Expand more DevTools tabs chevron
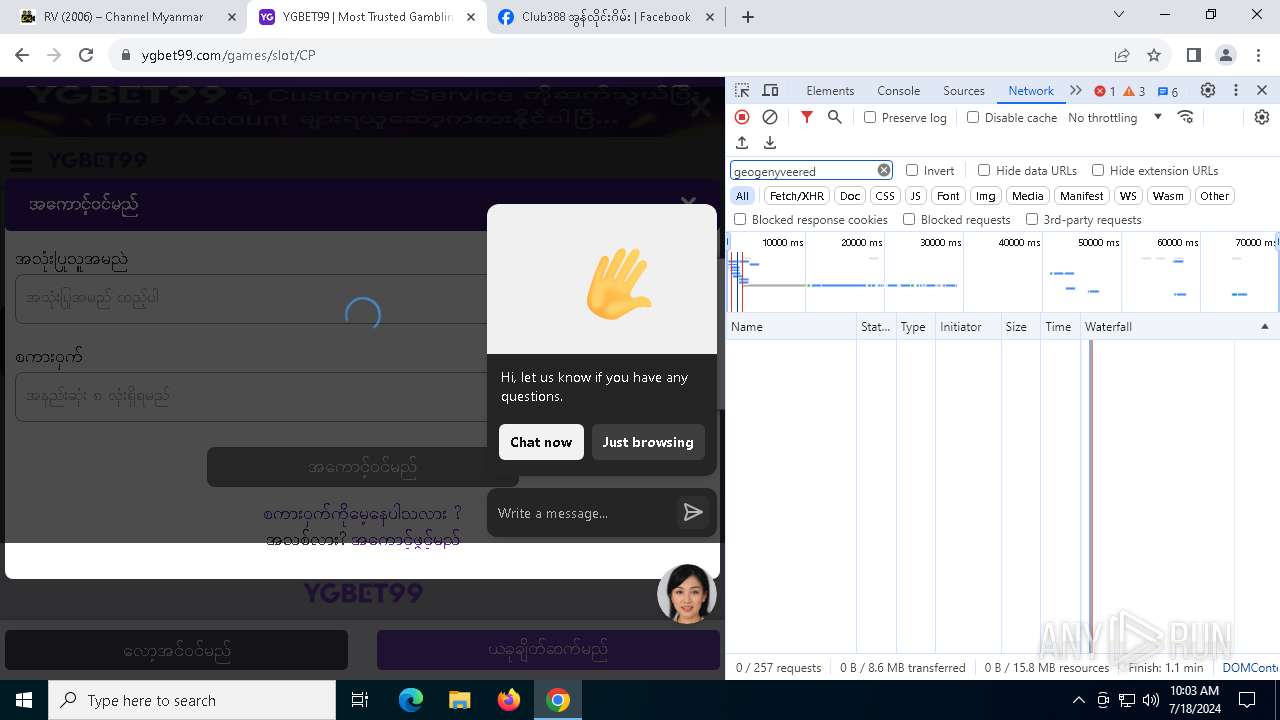This screenshot has width=1280, height=720. [1076, 90]
